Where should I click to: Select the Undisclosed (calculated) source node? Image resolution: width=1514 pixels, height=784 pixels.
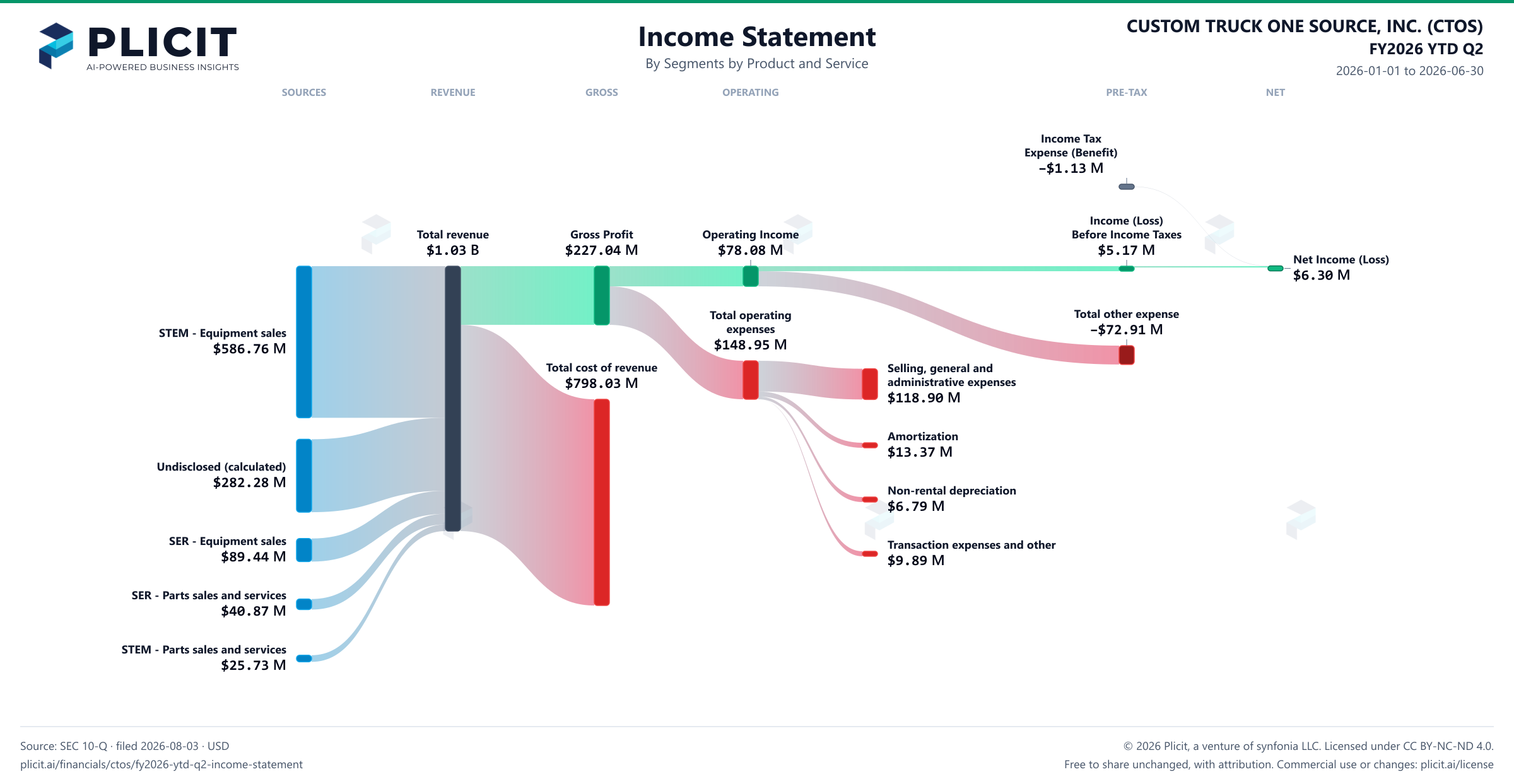304,476
